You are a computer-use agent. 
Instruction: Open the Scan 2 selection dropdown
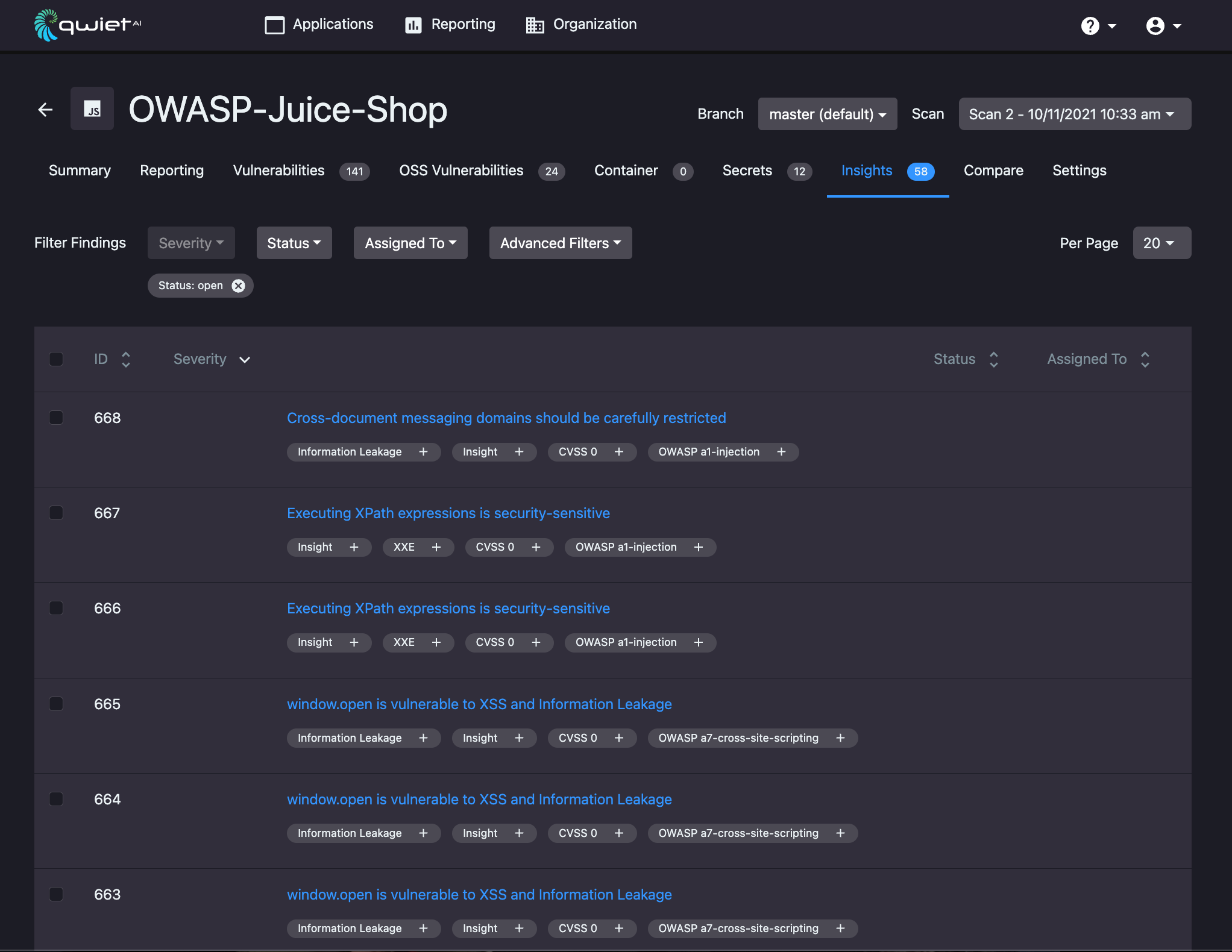1075,114
